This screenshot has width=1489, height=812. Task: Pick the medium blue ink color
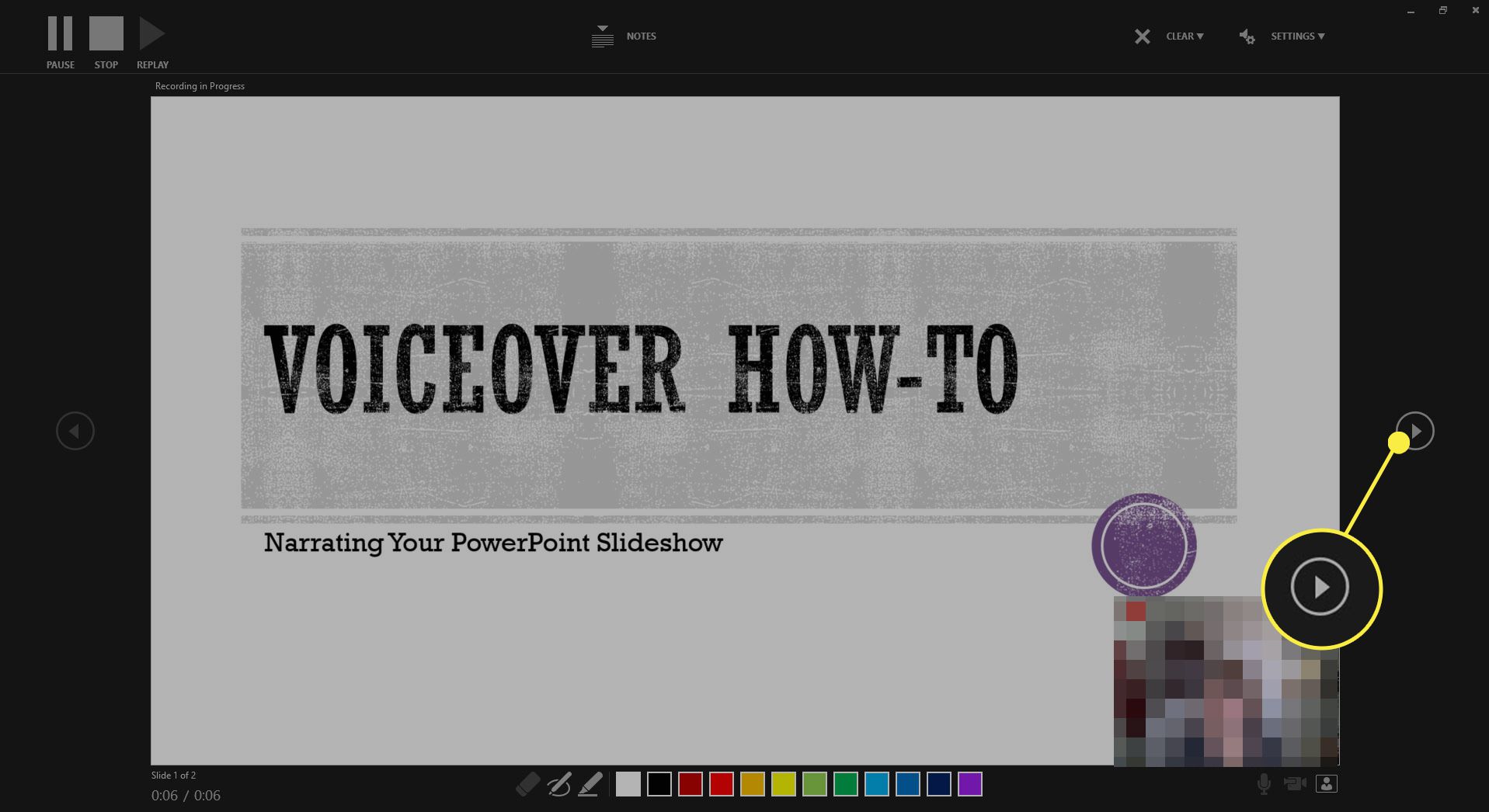pos(908,784)
